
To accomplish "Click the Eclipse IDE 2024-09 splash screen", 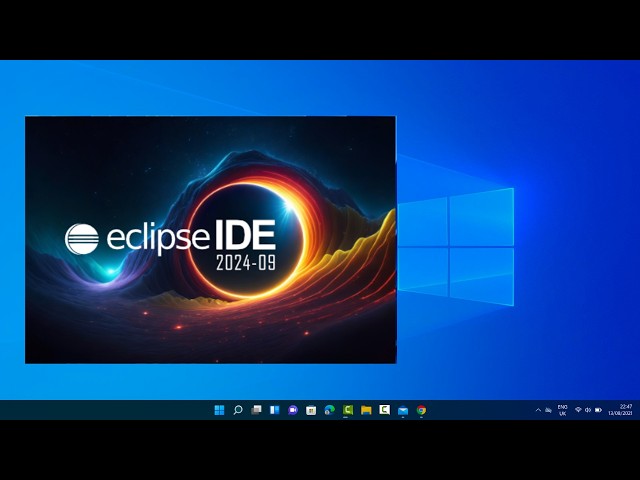I will click(x=211, y=240).
